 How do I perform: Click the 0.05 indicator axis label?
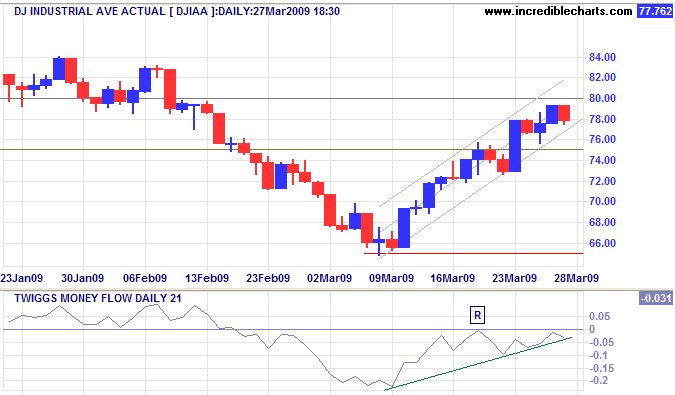tap(599, 316)
